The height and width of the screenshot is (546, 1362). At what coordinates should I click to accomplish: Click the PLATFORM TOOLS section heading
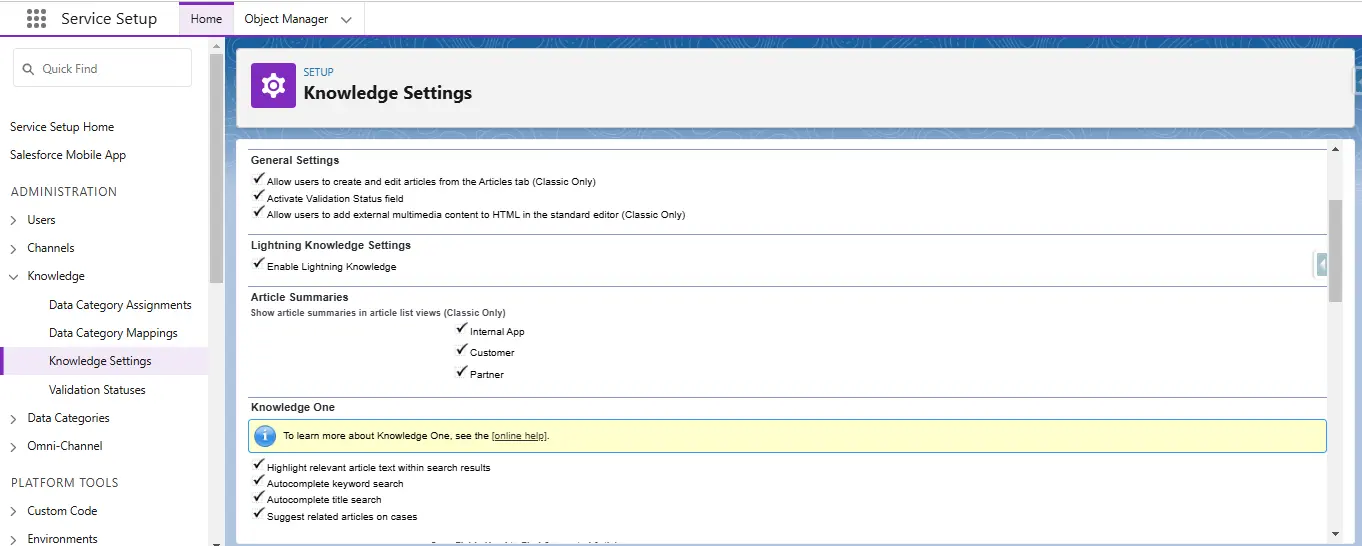[65, 483]
